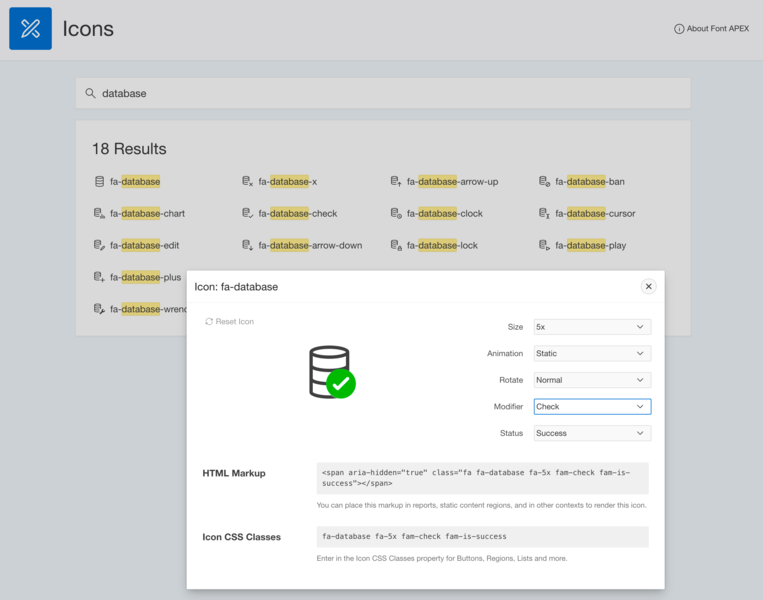
Task: Click the icon search field
Action: pyautogui.click(x=383, y=93)
